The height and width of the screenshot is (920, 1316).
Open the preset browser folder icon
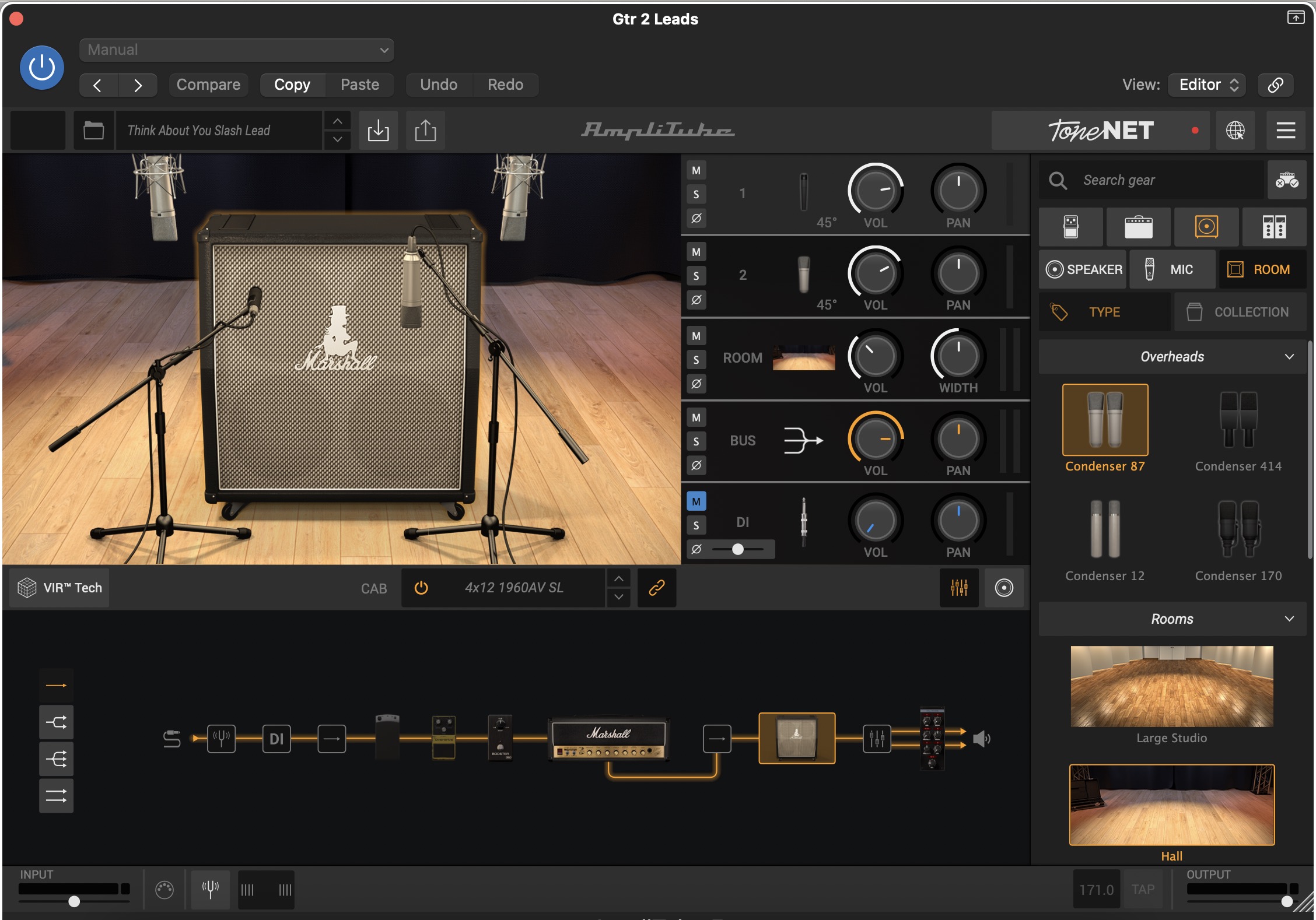tap(93, 130)
